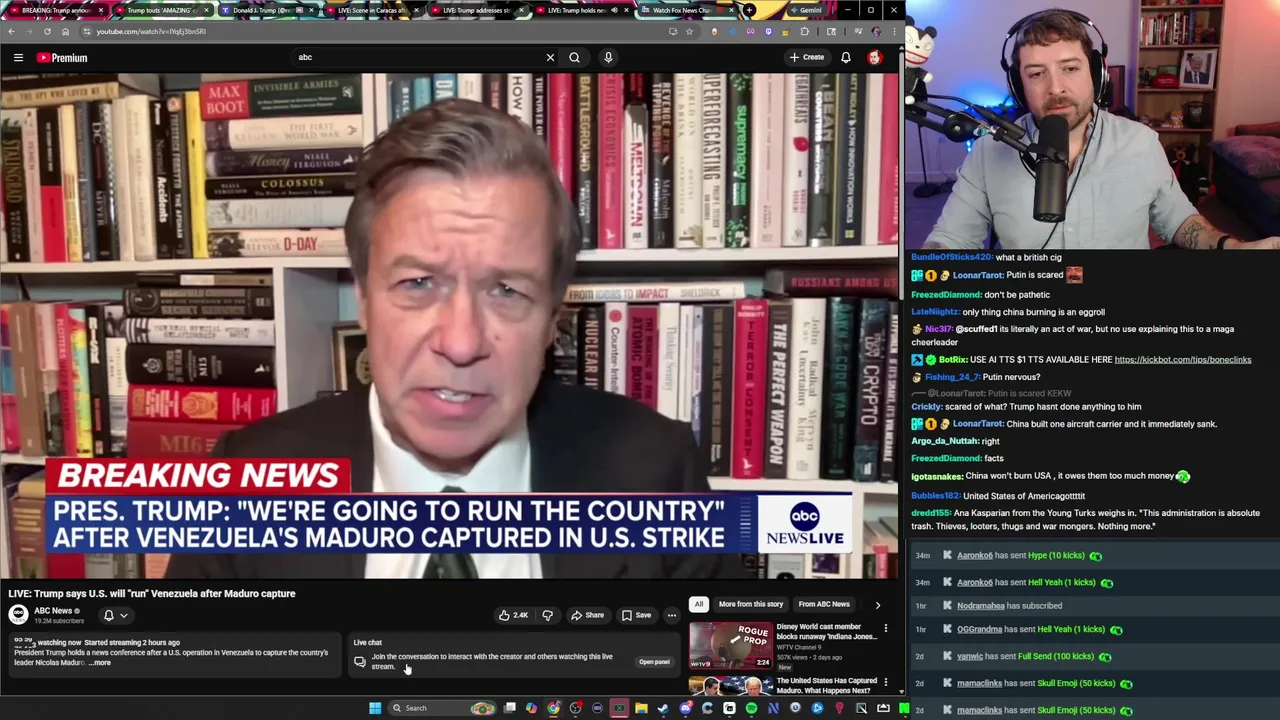Click the Create button
This screenshot has width=1280, height=720.
pyautogui.click(x=807, y=58)
